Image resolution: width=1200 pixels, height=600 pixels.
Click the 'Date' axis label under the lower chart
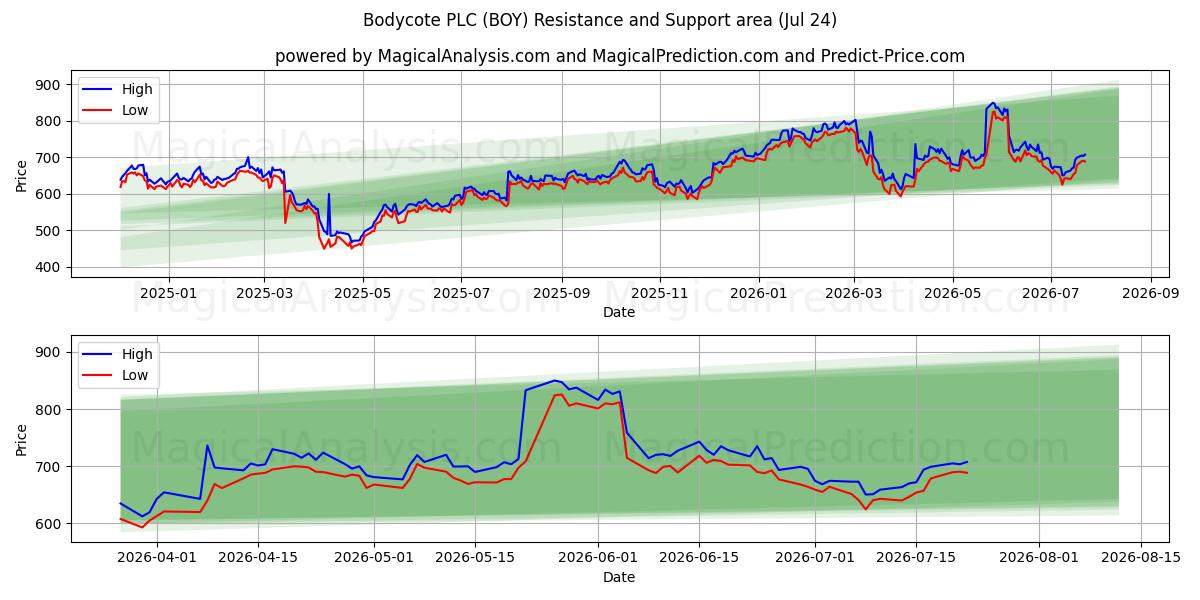[x=618, y=577]
